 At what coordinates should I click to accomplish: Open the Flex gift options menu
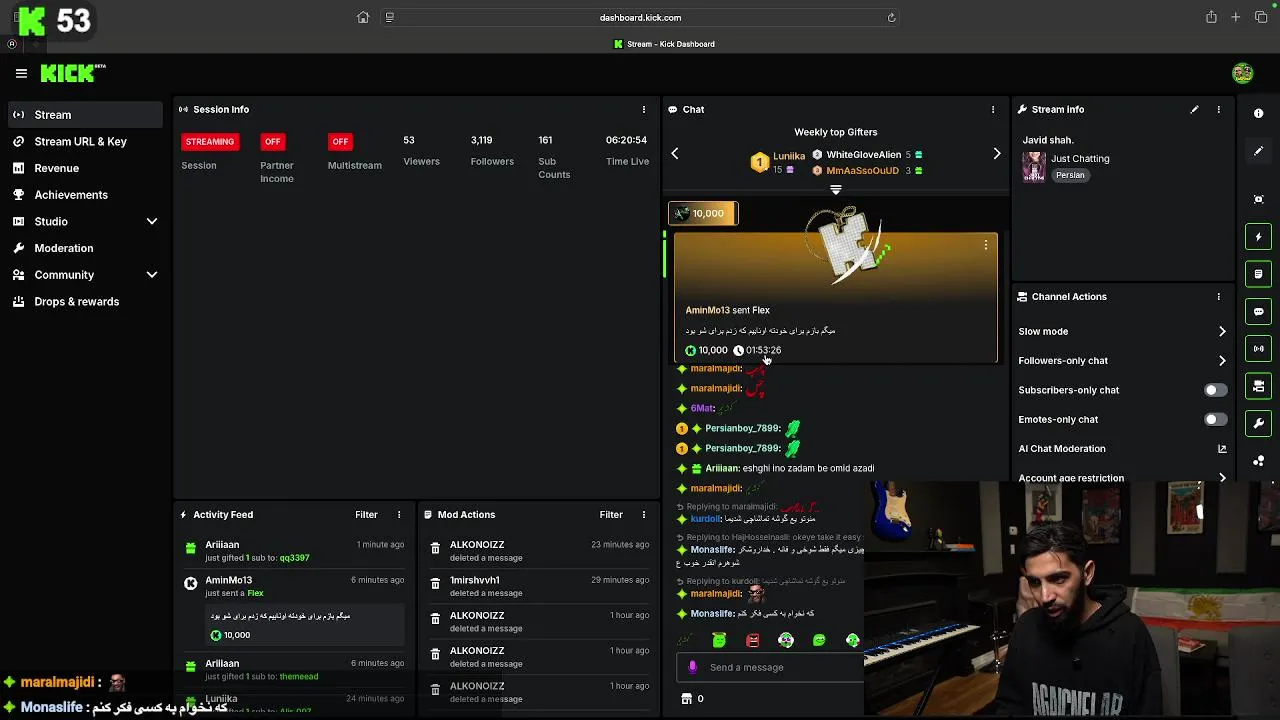pyautogui.click(x=985, y=245)
